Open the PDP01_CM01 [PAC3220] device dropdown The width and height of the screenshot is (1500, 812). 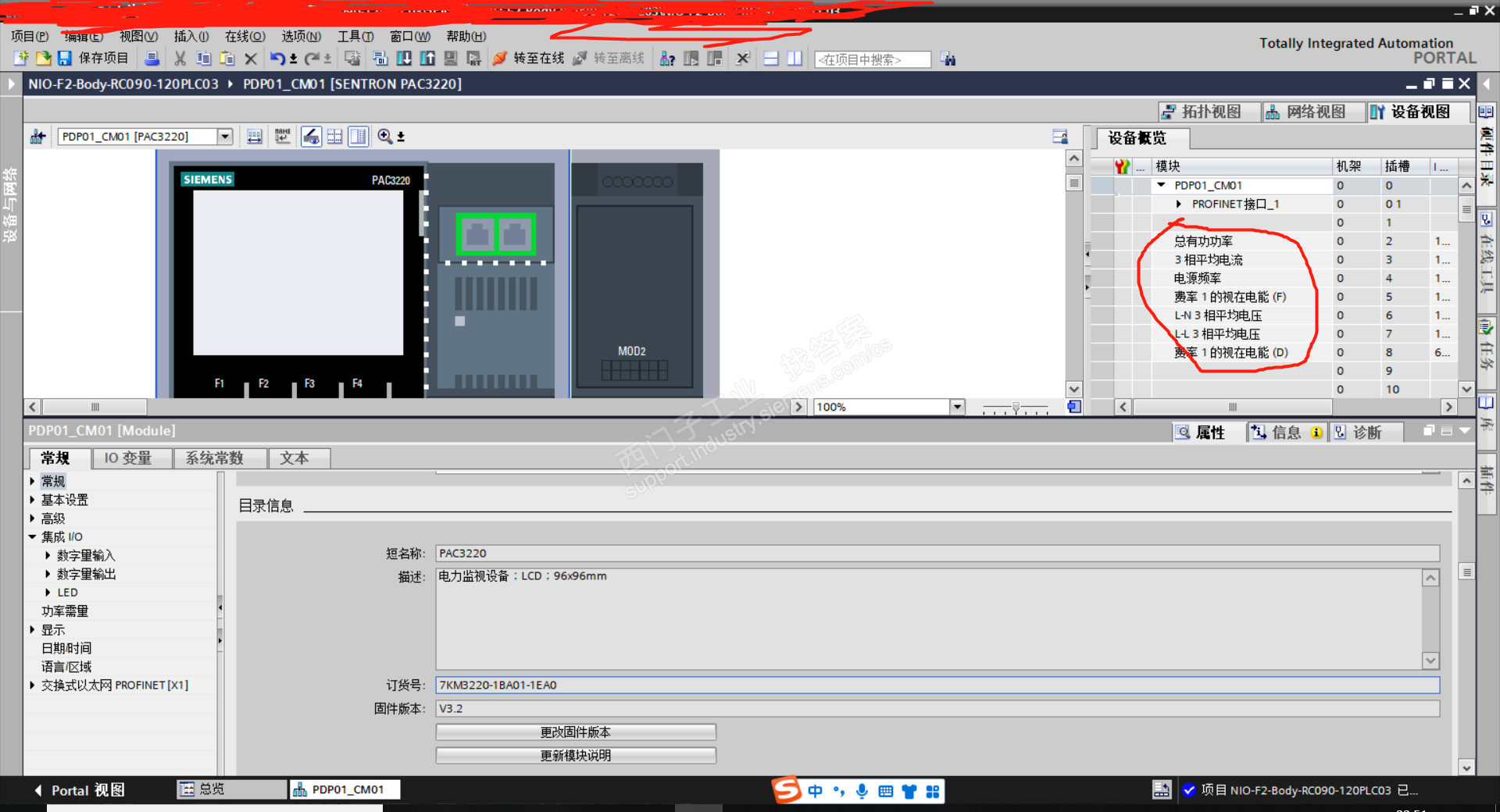pyautogui.click(x=225, y=137)
